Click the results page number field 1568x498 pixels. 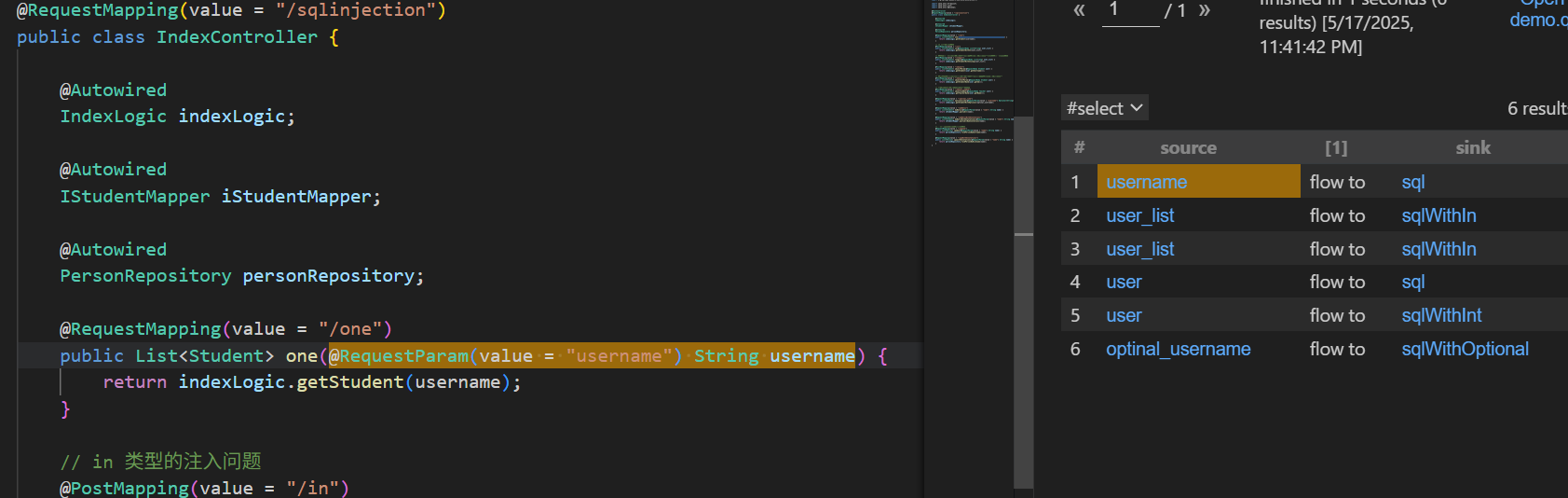1130,11
